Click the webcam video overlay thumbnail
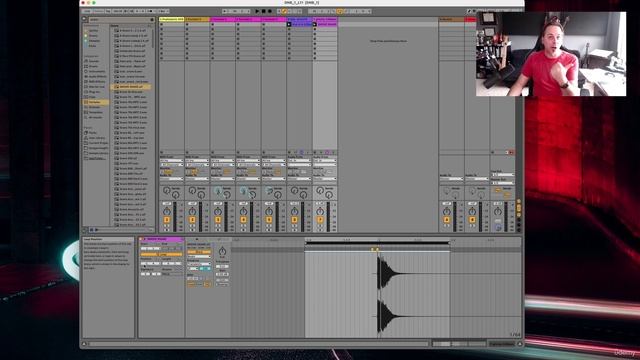The image size is (640, 360). click(551, 54)
